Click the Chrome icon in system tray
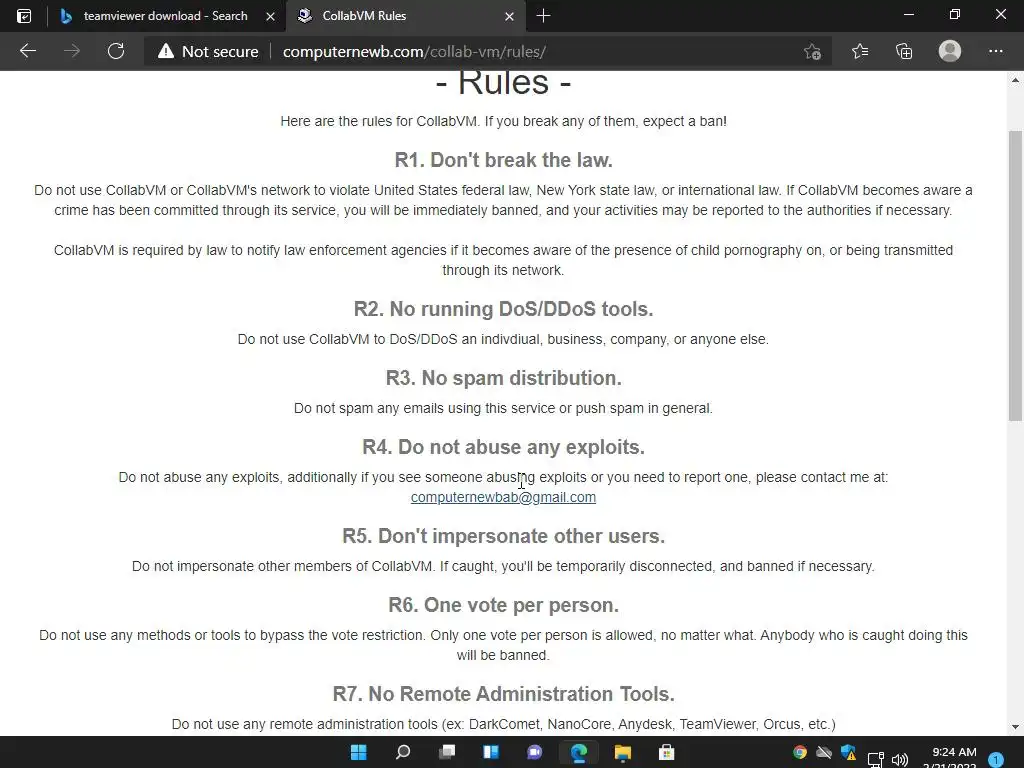The image size is (1024, 768). click(x=799, y=753)
